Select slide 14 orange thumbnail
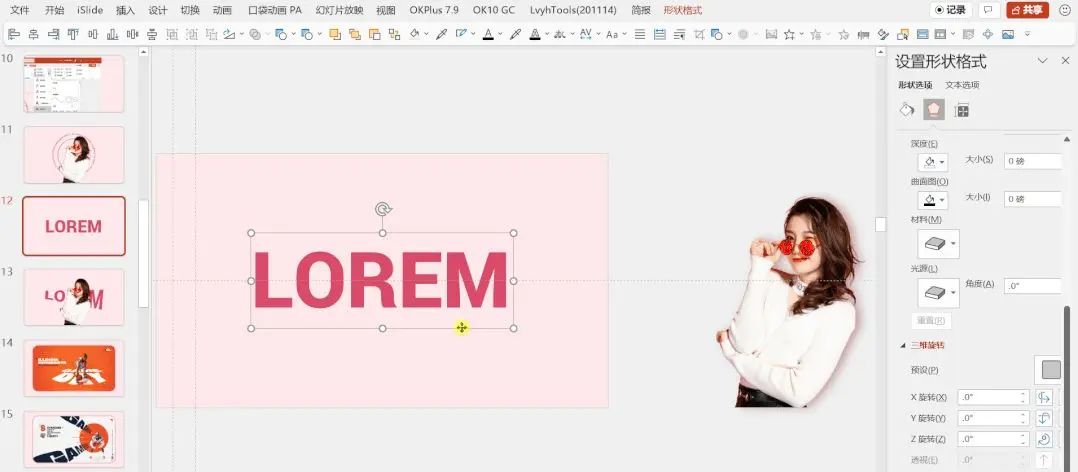The width and height of the screenshot is (1078, 472). (74, 368)
